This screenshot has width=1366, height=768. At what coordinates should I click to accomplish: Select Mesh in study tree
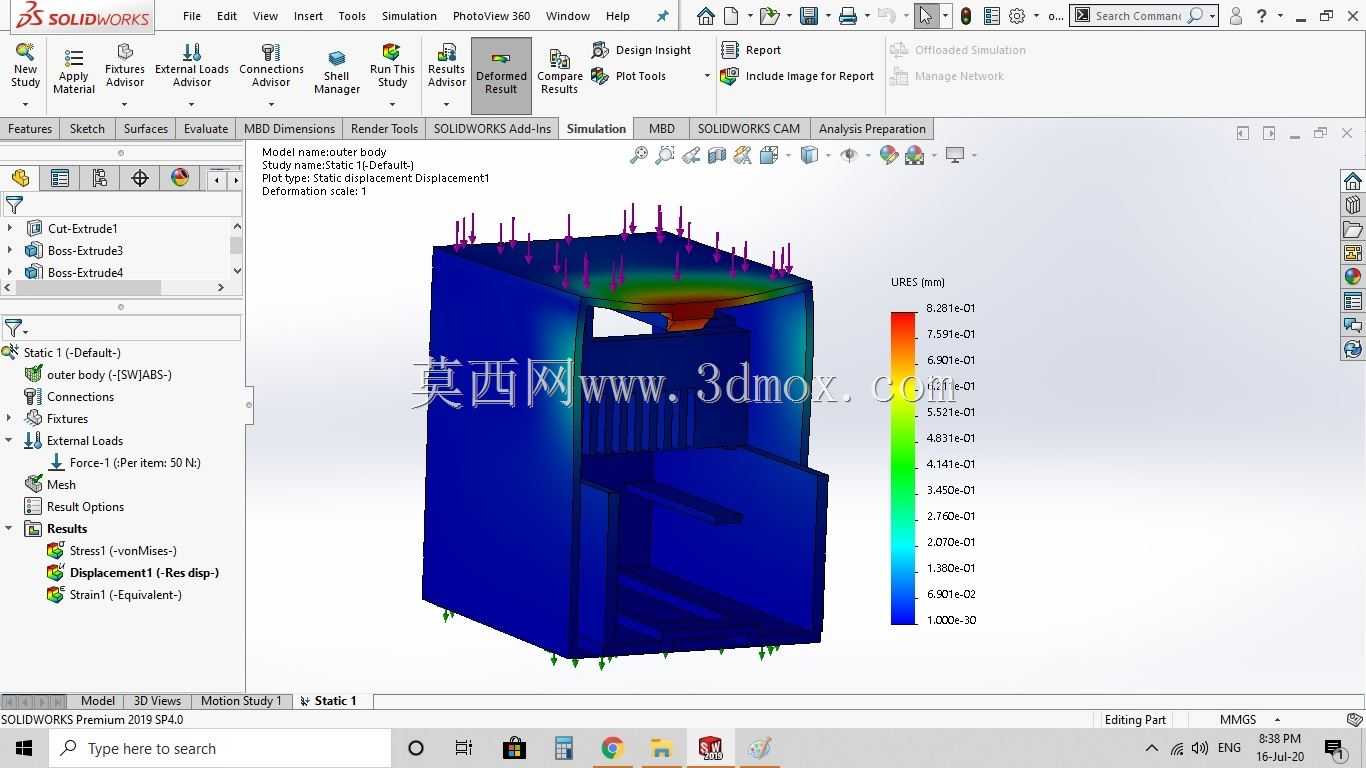pyautogui.click(x=50, y=484)
